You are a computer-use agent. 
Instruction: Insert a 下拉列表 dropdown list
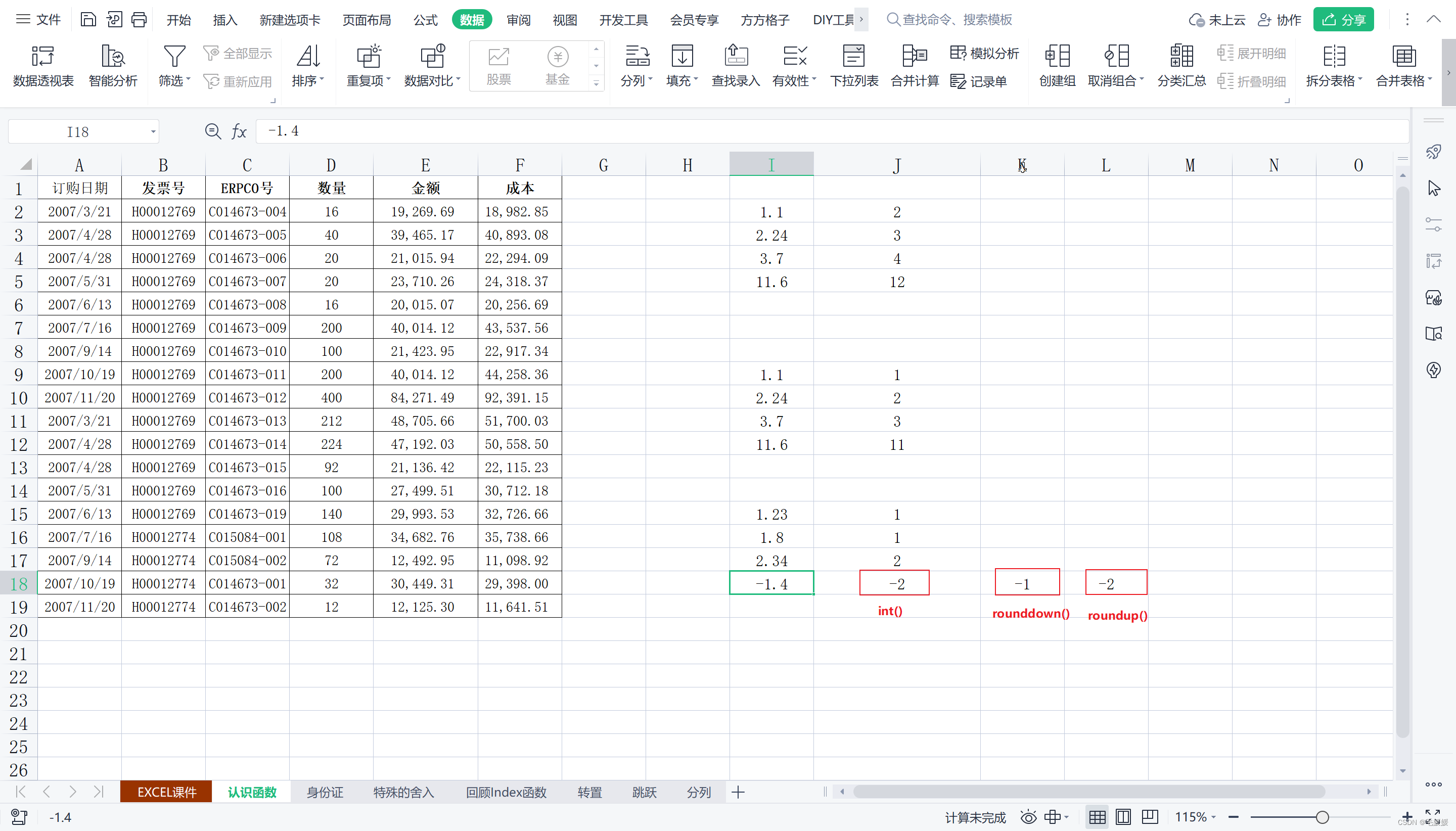854,66
